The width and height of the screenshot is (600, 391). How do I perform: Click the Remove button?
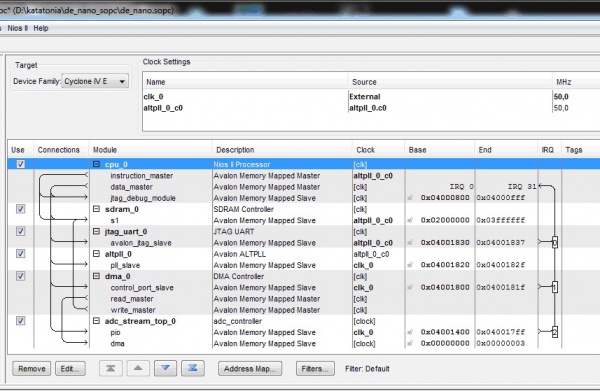(32, 369)
